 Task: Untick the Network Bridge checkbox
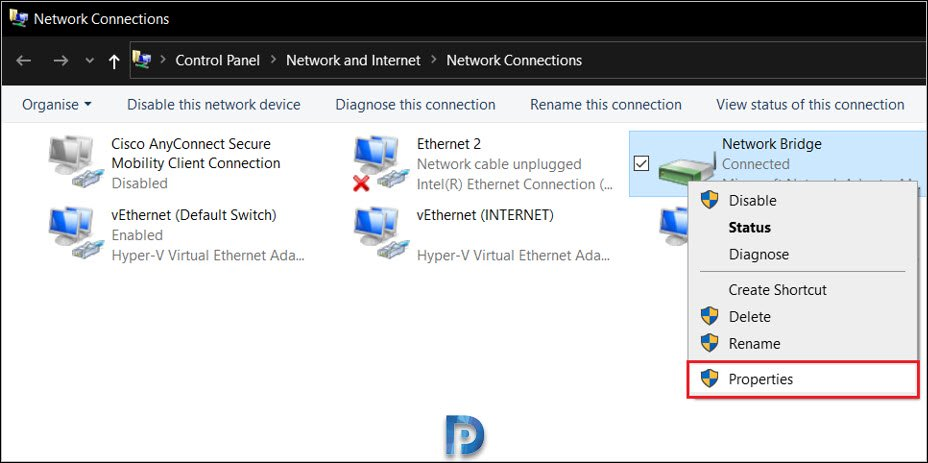pyautogui.click(x=641, y=164)
